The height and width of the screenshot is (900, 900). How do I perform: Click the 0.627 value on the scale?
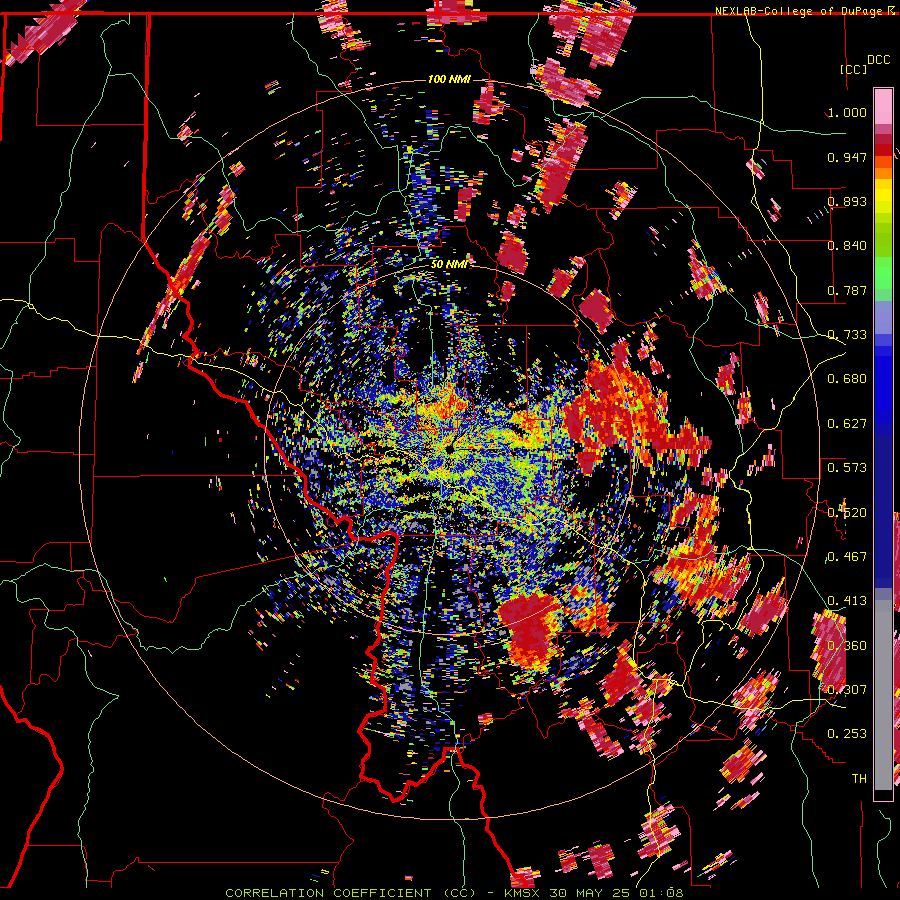[847, 424]
